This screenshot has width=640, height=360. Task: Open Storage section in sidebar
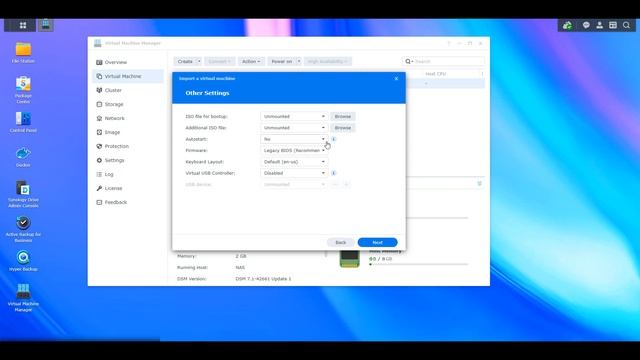pyautogui.click(x=128, y=104)
